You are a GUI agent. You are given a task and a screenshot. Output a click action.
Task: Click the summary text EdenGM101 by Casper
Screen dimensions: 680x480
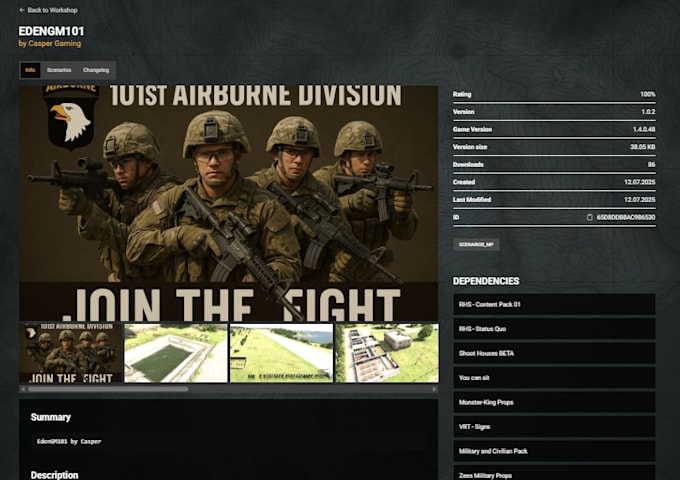69,441
